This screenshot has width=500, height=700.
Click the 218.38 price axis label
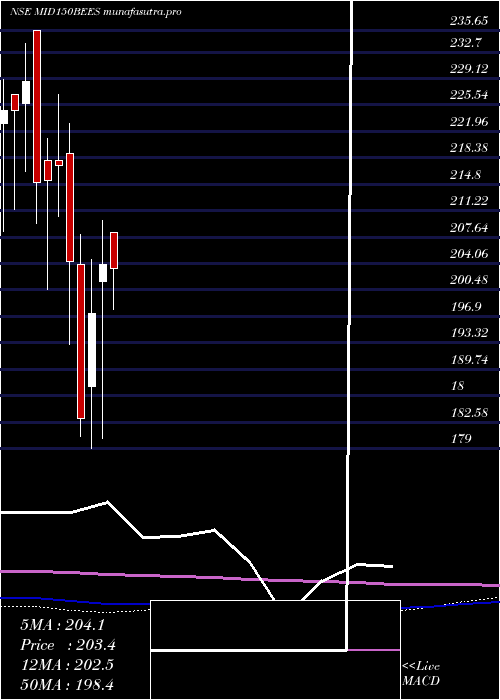coord(469,148)
